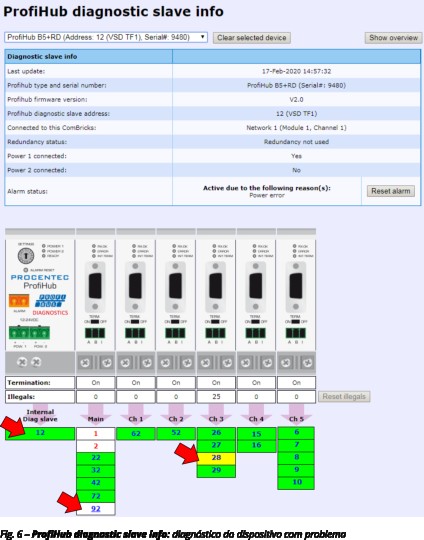Image resolution: width=424 pixels, height=540 pixels.
Task: Click the PROCENTEC ProfiHub logo
Action: click(x=40, y=281)
